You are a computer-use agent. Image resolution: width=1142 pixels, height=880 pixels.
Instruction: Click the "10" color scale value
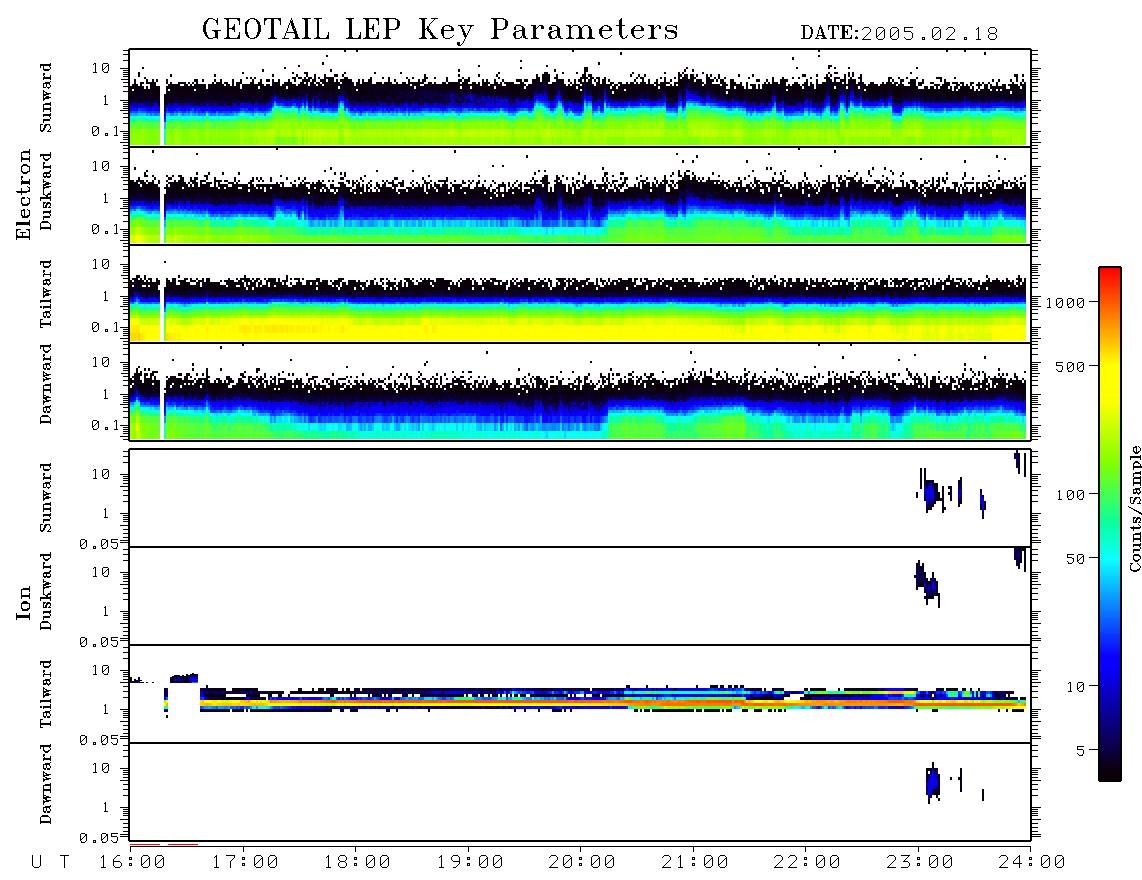click(1075, 686)
